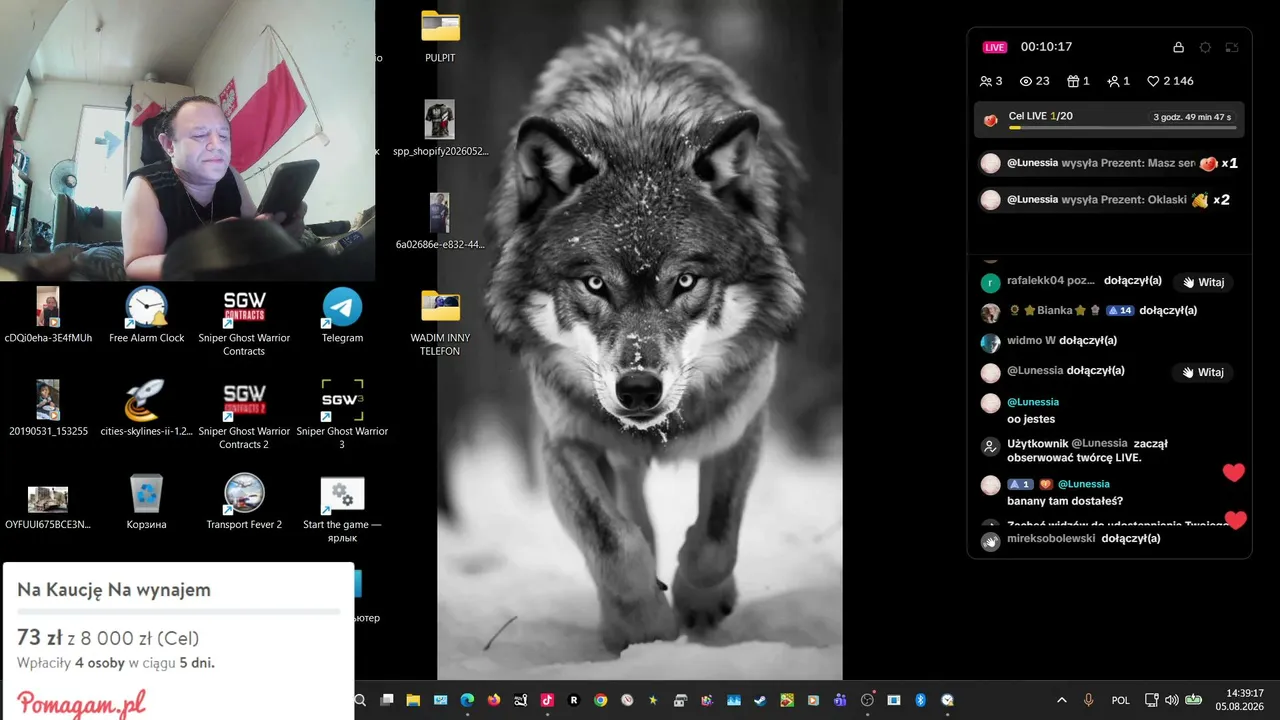Click the lock icon in LIVE panel
The image size is (1280, 720).
tap(1178, 47)
